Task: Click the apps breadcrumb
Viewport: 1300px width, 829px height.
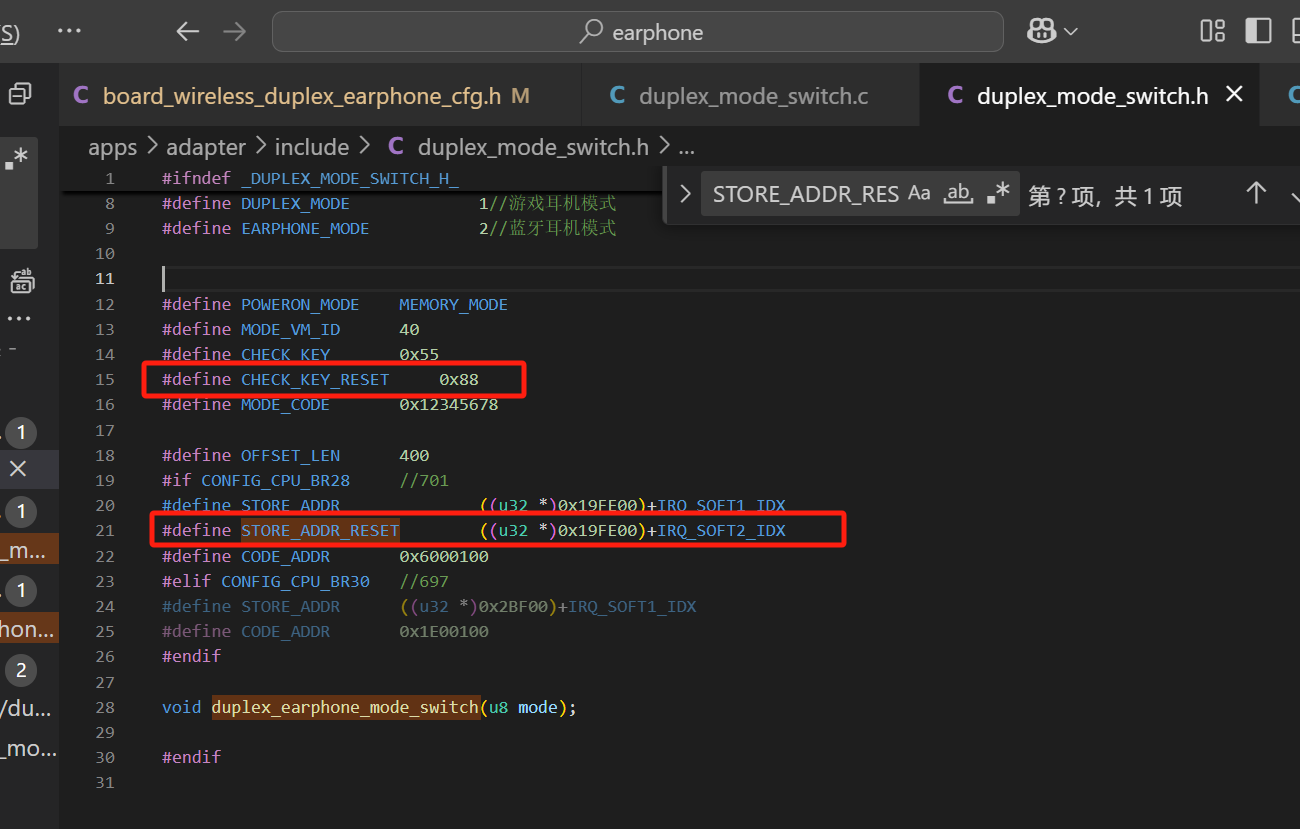Action: pos(113,147)
